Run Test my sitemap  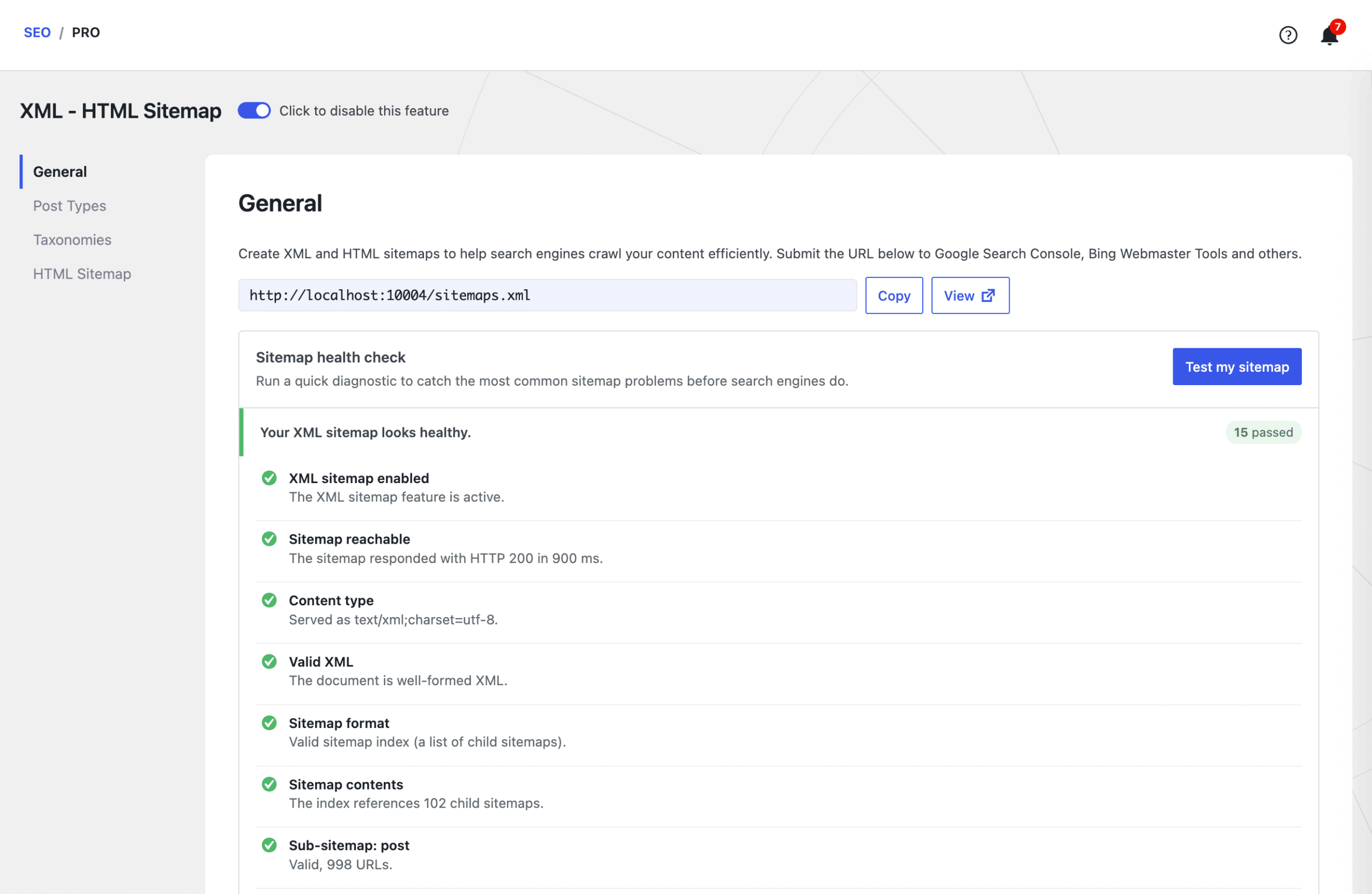[x=1237, y=367]
